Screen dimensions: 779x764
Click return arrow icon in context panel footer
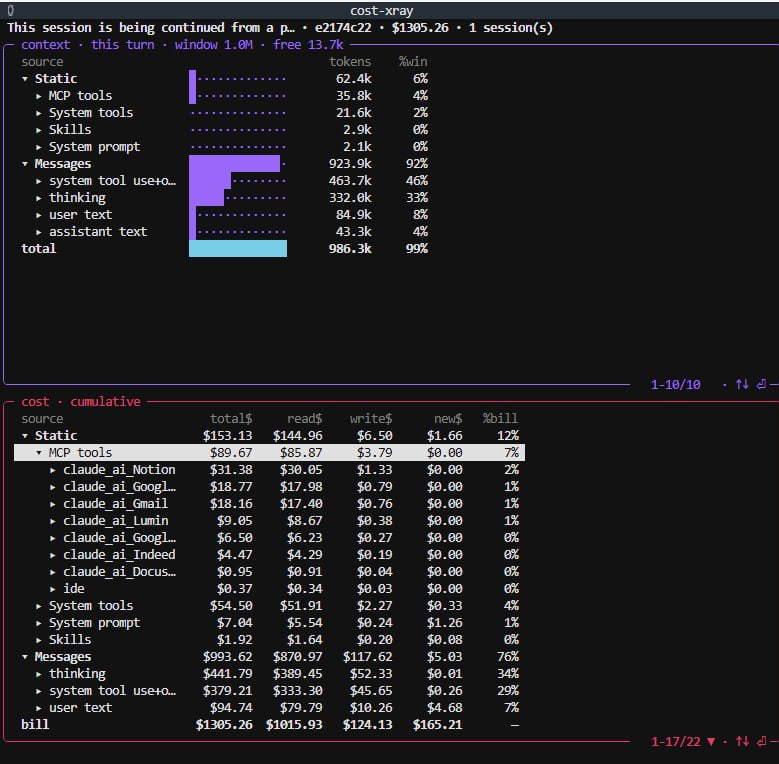coord(761,384)
